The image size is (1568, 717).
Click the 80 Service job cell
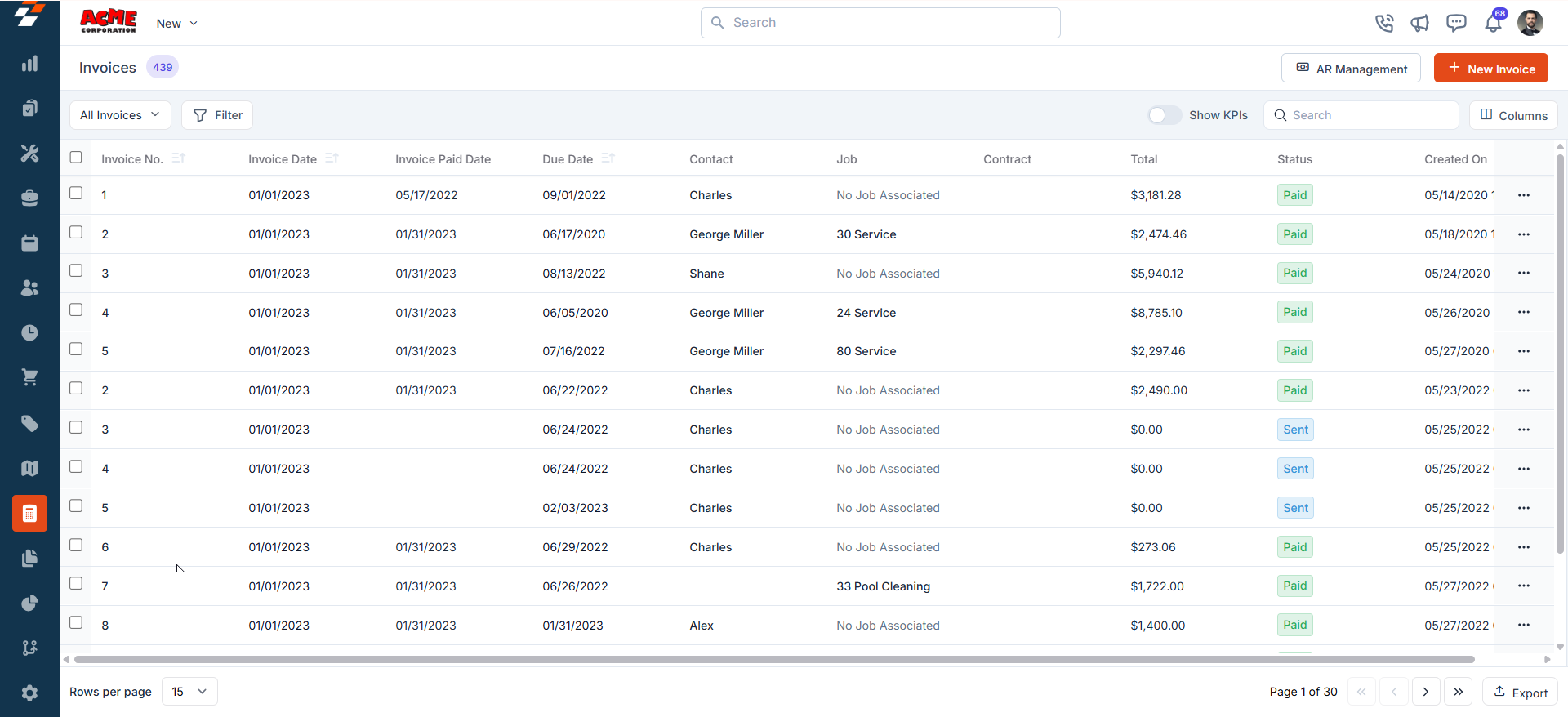click(866, 351)
